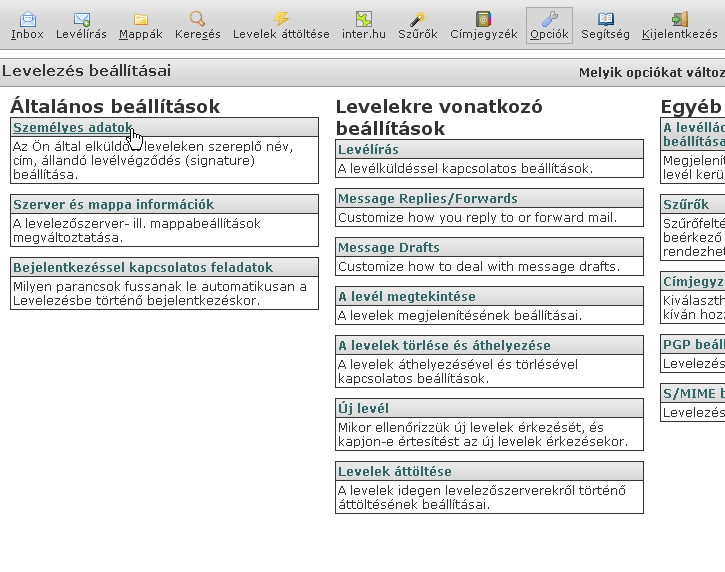Open the Címjegyzék link under Egyéb

[x=694, y=282]
